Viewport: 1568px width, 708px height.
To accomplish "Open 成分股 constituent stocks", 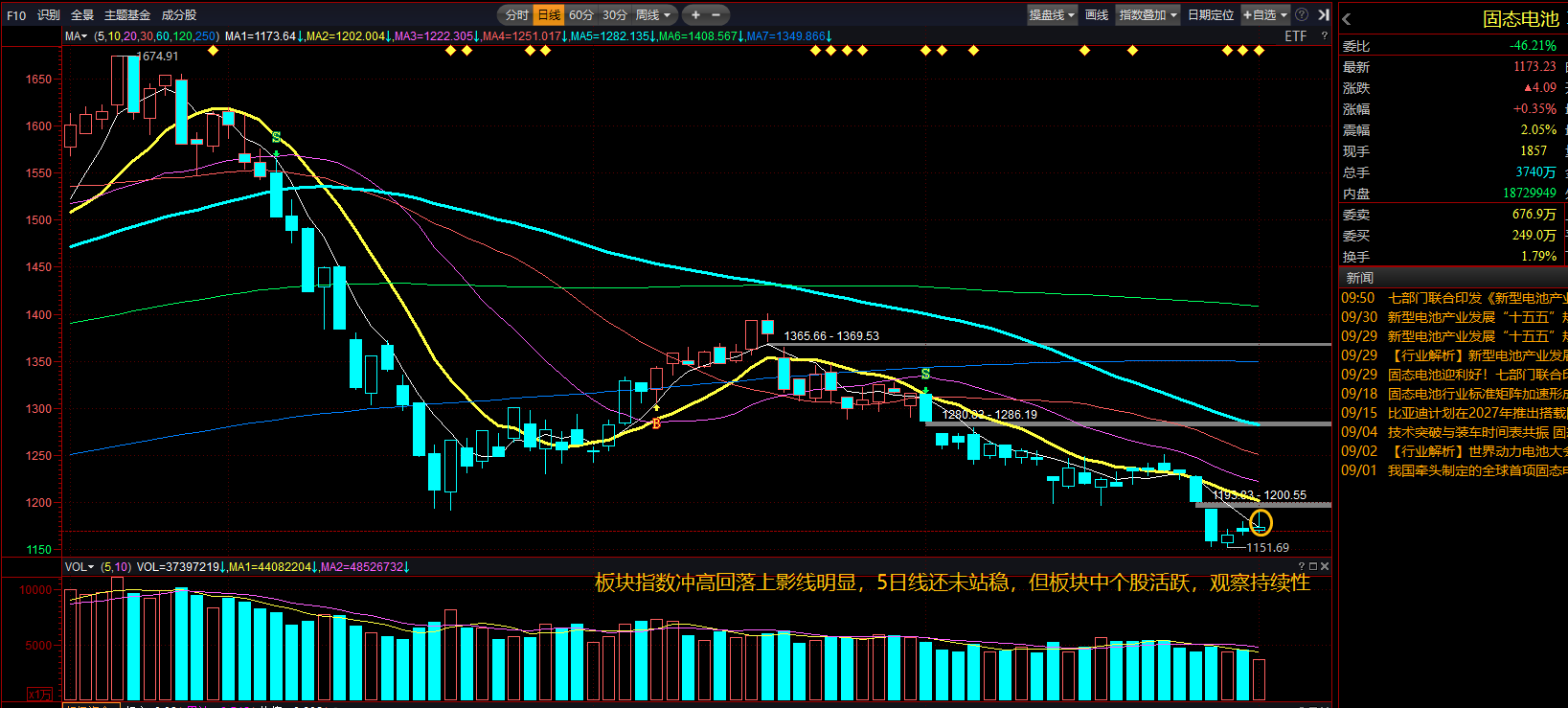I will tap(179, 15).
